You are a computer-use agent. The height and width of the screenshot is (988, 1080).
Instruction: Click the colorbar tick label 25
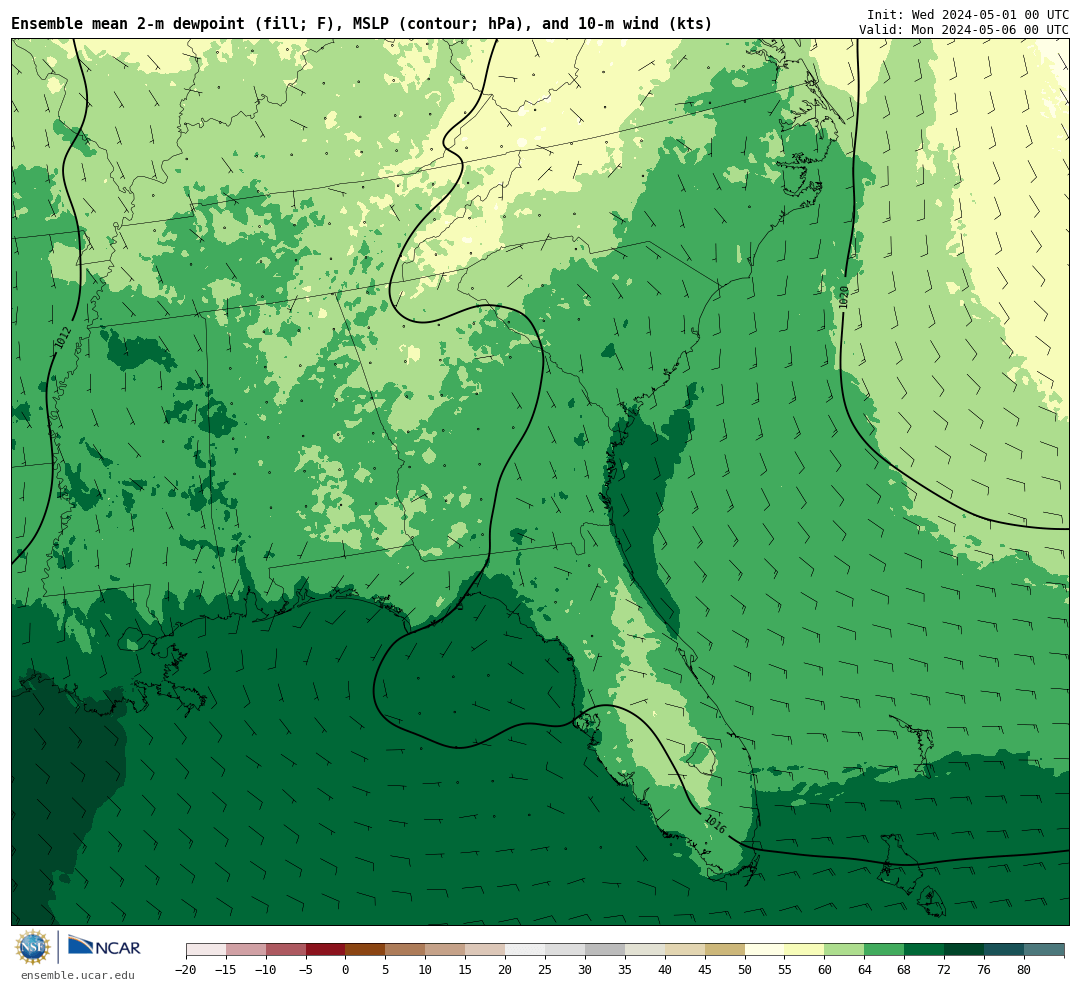(x=546, y=970)
